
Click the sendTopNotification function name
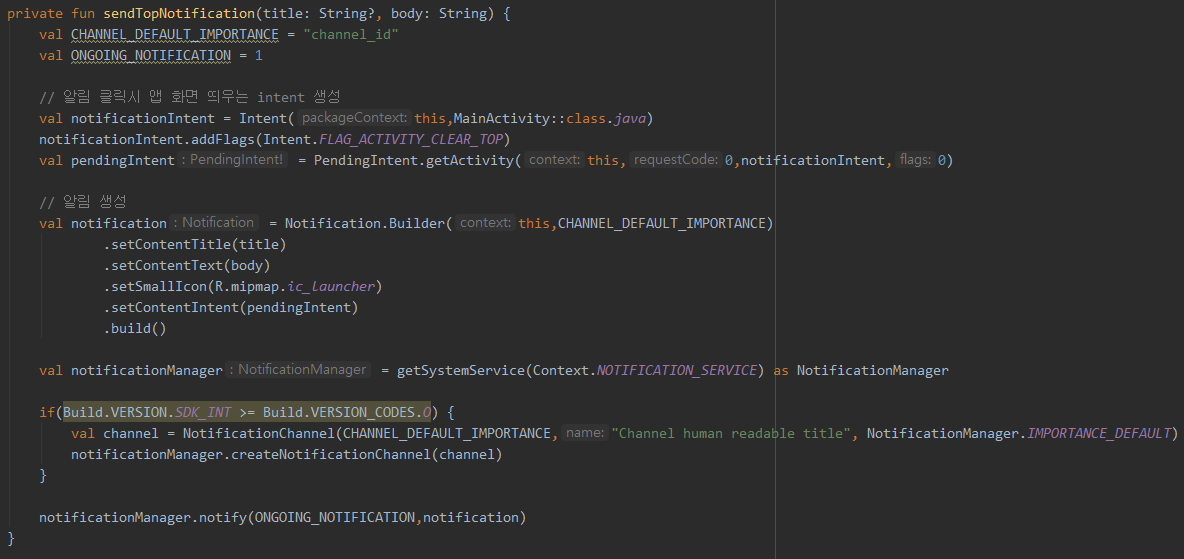point(179,14)
